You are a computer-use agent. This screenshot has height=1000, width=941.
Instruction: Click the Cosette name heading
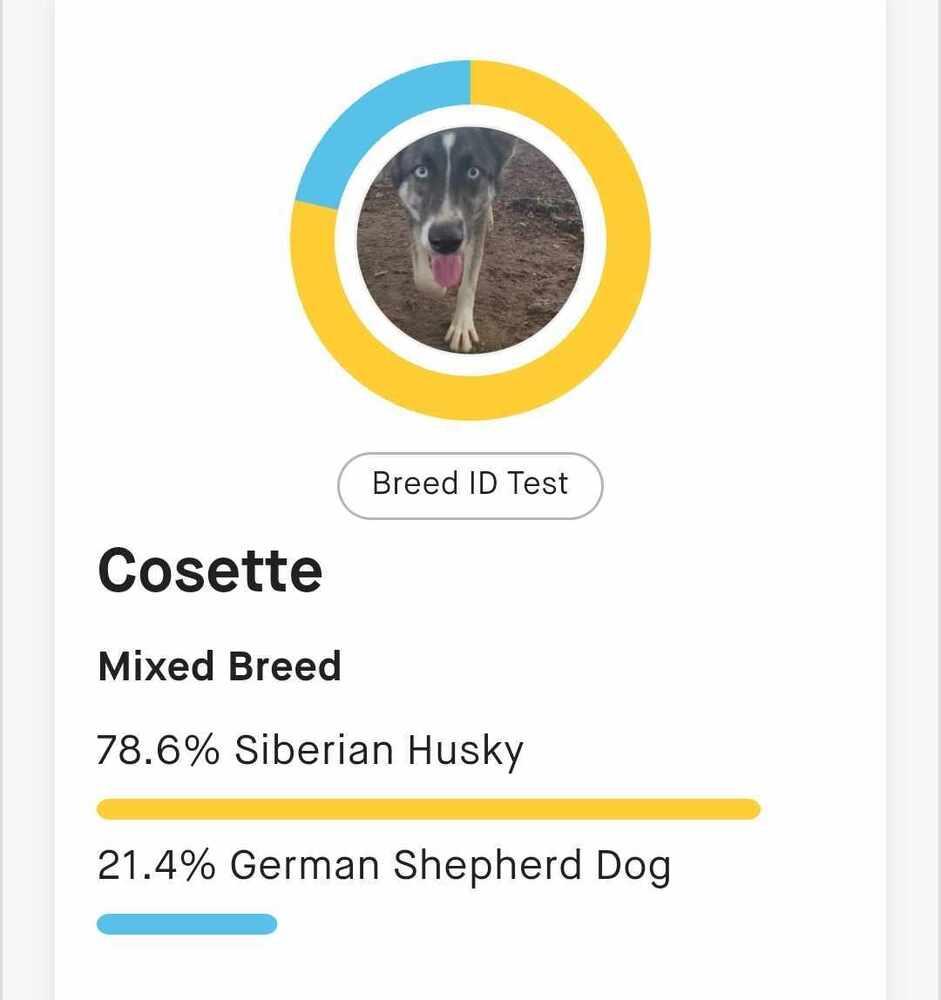209,569
